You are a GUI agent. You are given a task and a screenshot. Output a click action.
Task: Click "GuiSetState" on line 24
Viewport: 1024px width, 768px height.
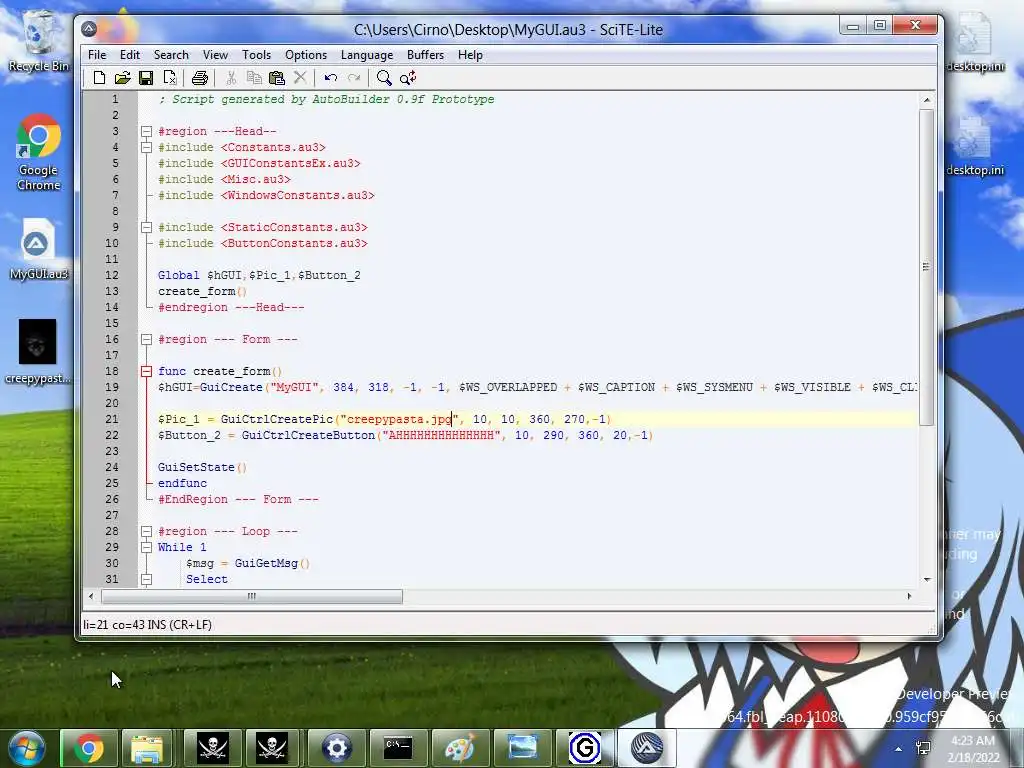pos(196,468)
